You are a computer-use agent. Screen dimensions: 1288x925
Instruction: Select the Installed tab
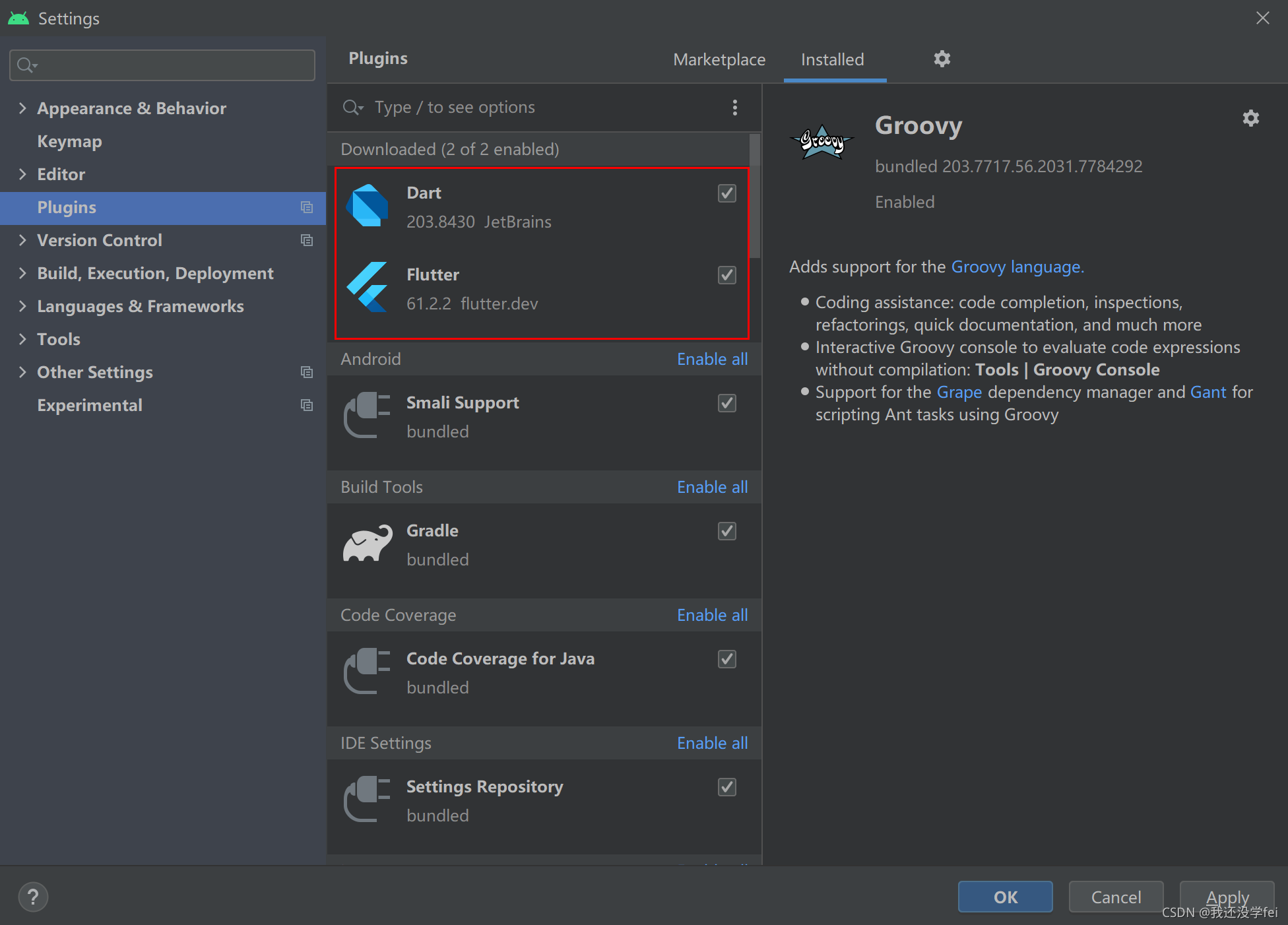point(832,59)
